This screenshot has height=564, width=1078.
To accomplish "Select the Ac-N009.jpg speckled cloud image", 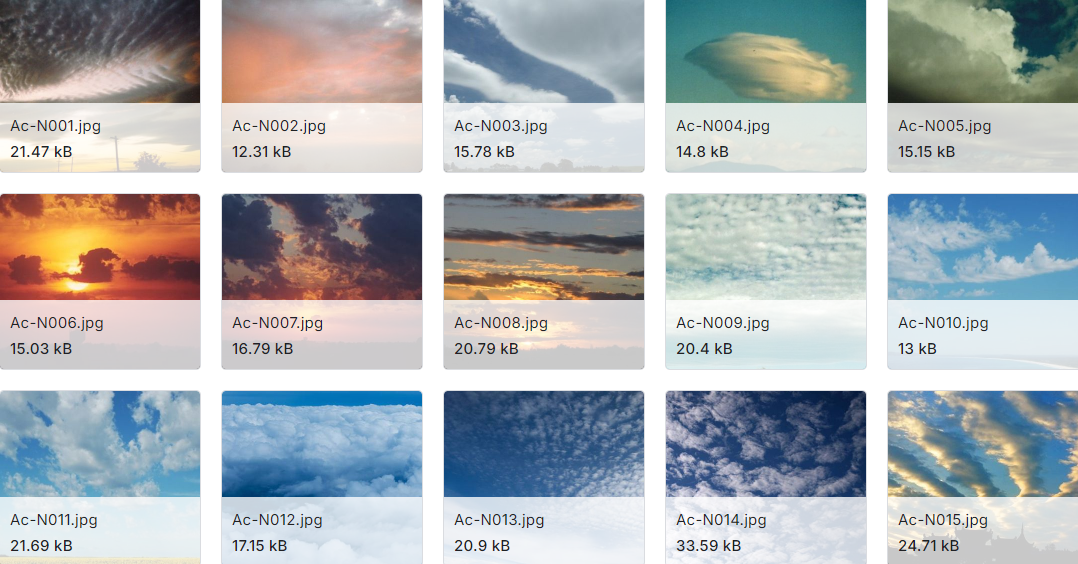I will point(766,247).
